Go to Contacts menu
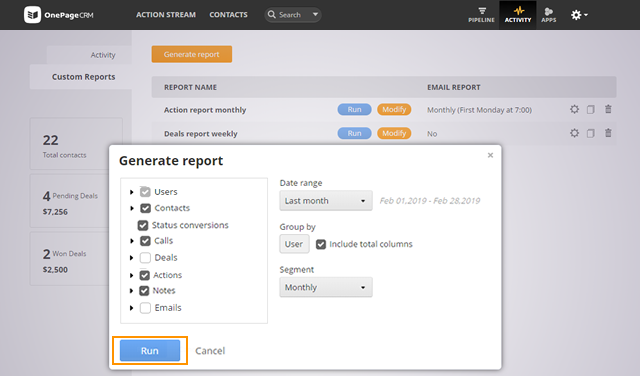640x376 pixels. (228, 15)
